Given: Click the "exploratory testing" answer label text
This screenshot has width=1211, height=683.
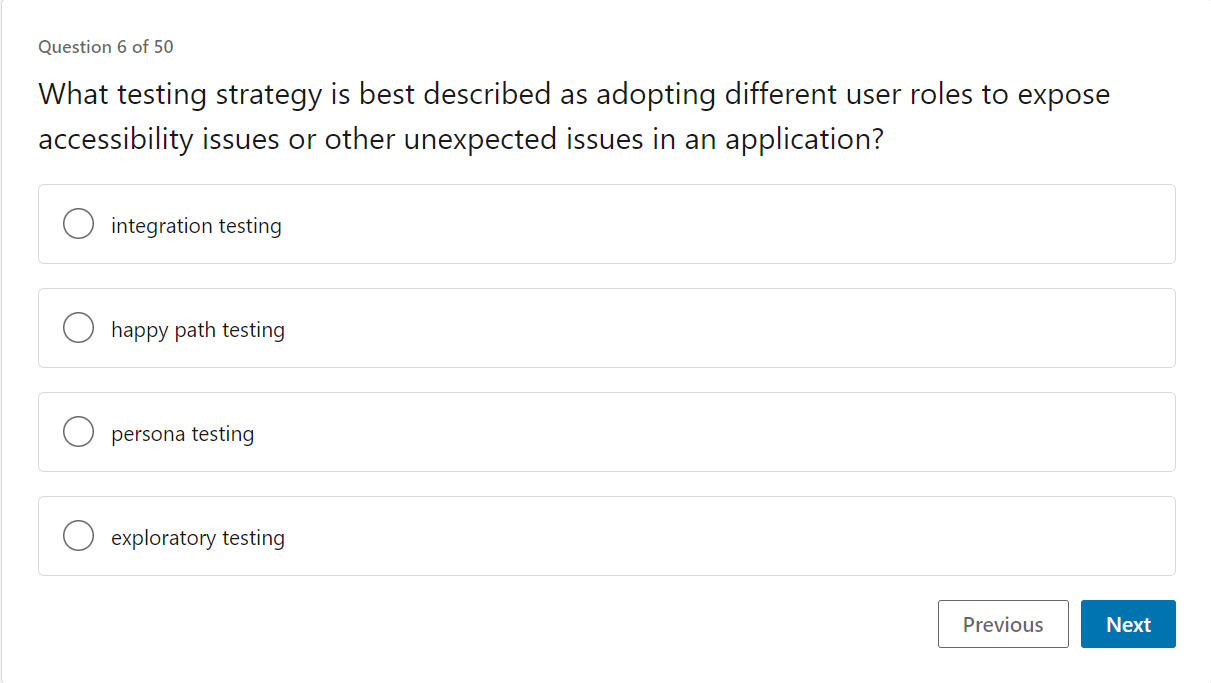Looking at the screenshot, I should click(x=198, y=538).
